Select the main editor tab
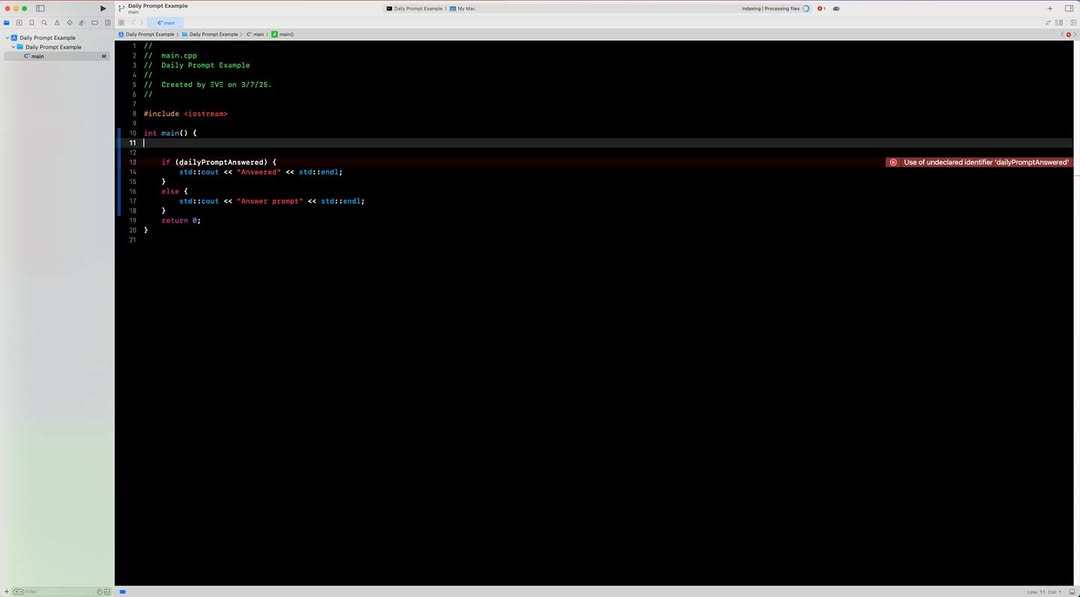Image resolution: width=1080 pixels, height=597 pixels. (x=166, y=22)
